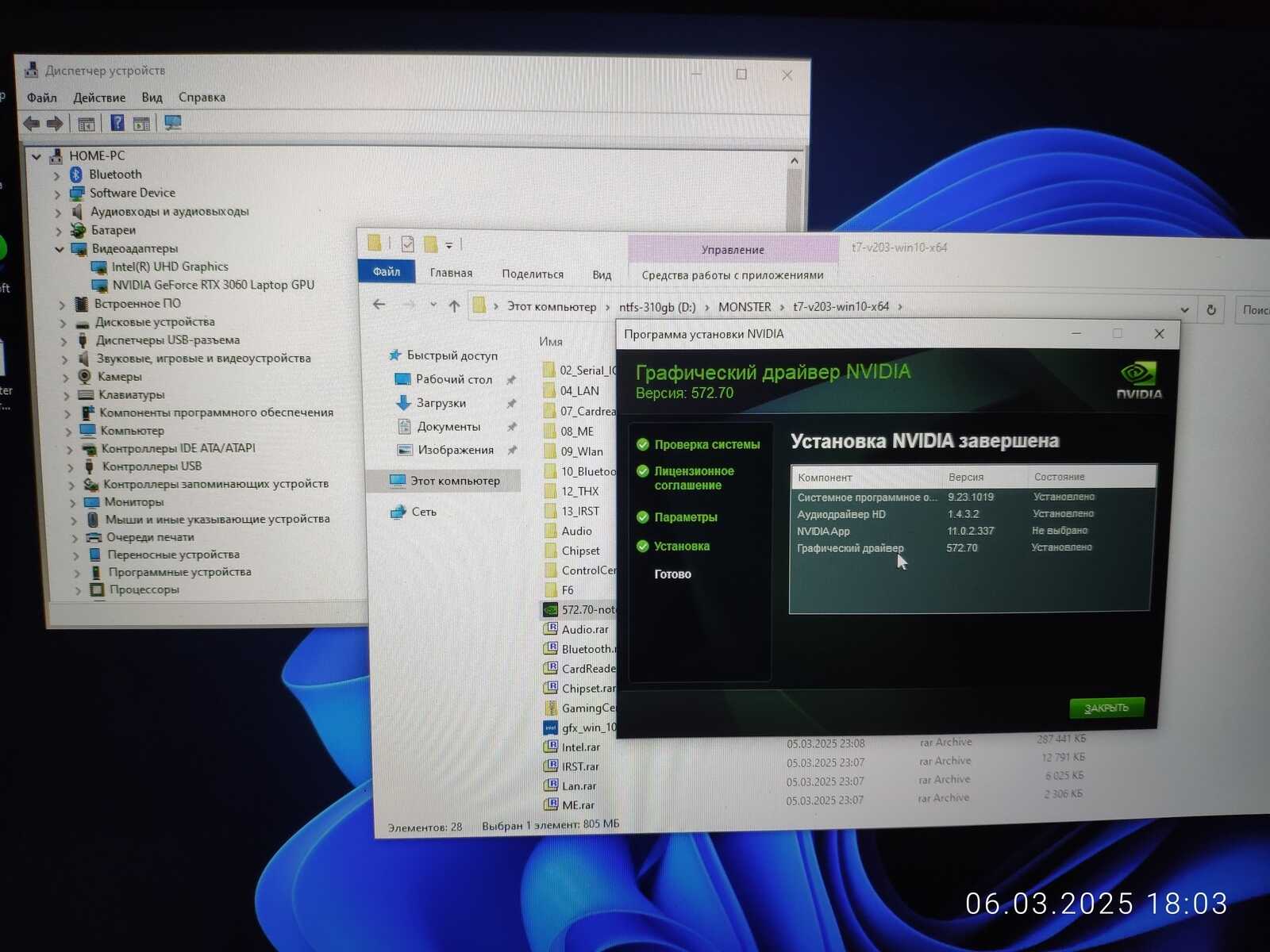The height and width of the screenshot is (952, 1270).
Task: Toggle the action pane icon in Device Manager toolbar
Action: (x=141, y=124)
